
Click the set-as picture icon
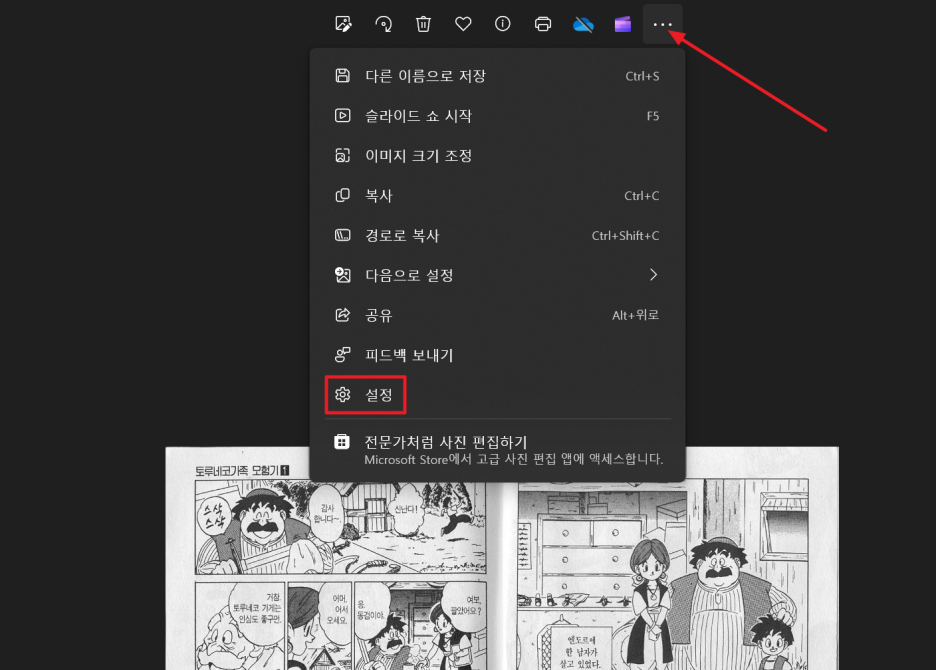tap(343, 275)
